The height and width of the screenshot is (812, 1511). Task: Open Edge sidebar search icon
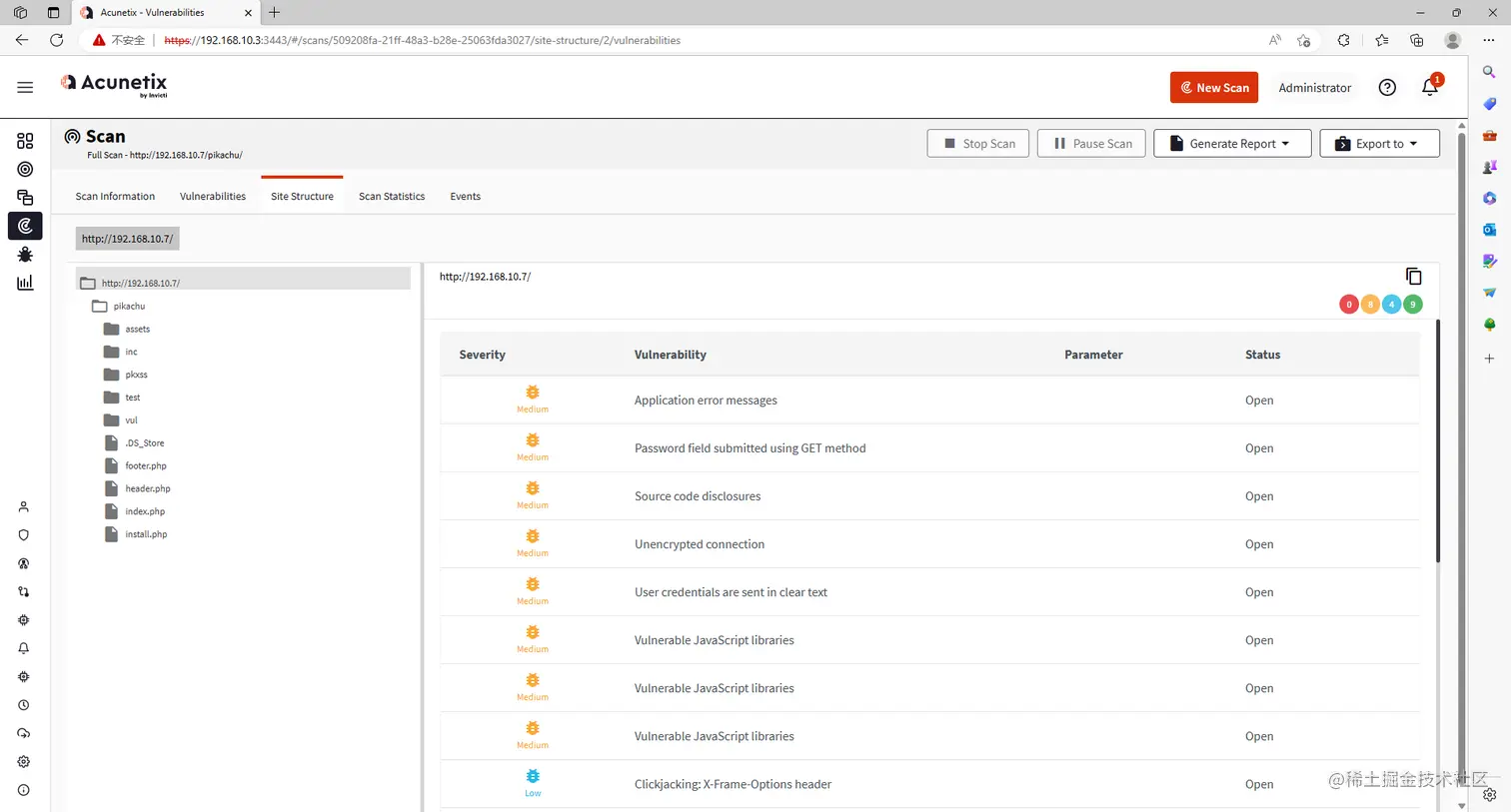[x=1489, y=72]
